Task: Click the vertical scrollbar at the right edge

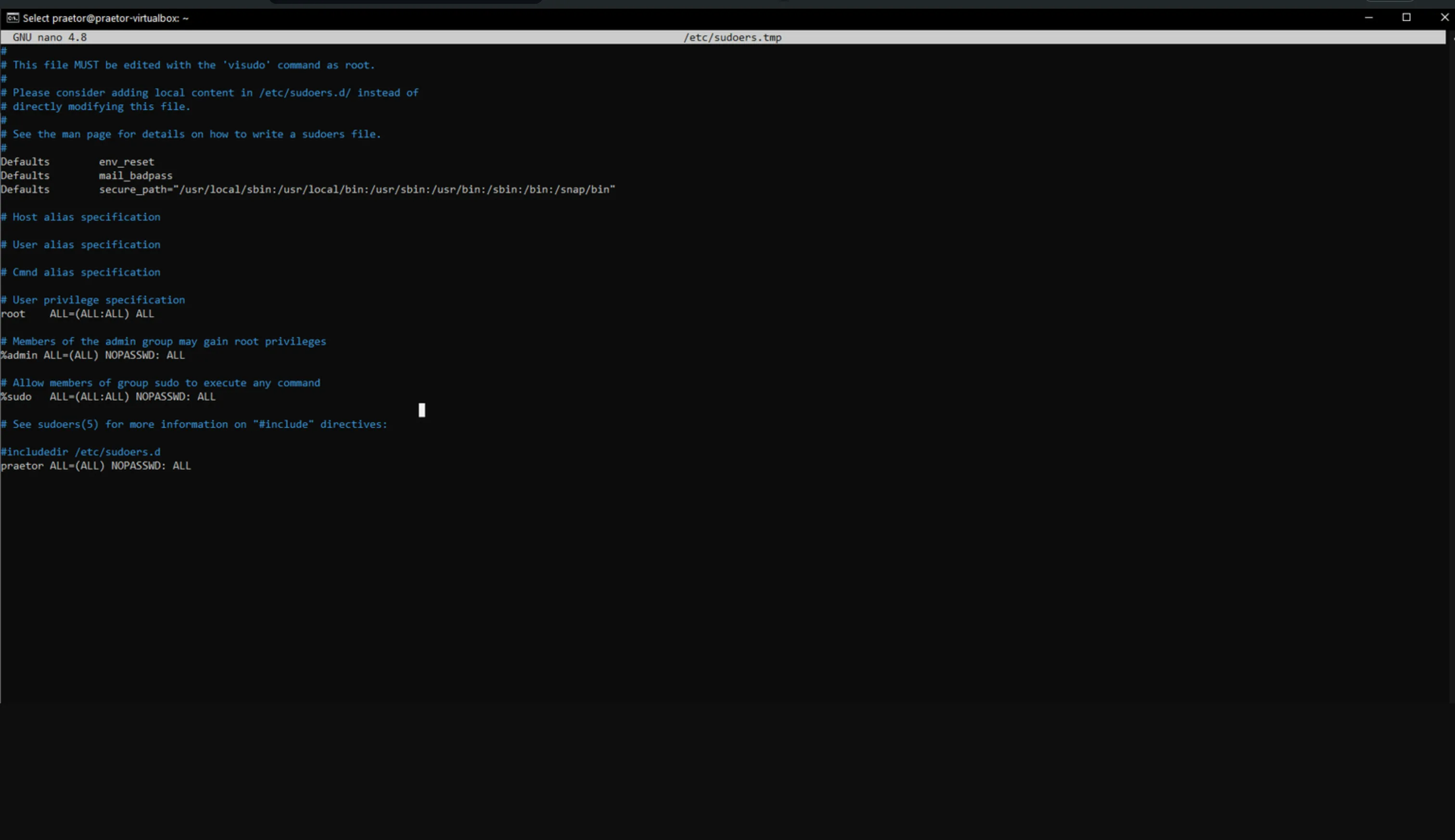Action: (x=1451, y=369)
